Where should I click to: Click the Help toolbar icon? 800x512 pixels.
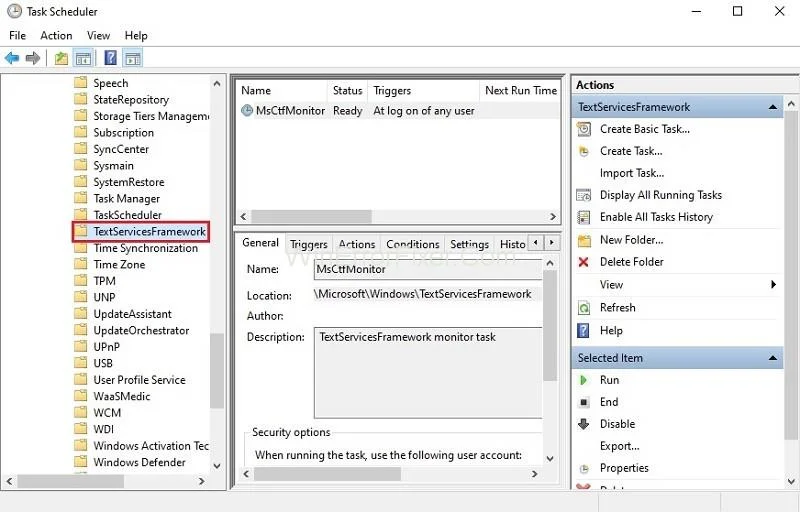pos(110,58)
